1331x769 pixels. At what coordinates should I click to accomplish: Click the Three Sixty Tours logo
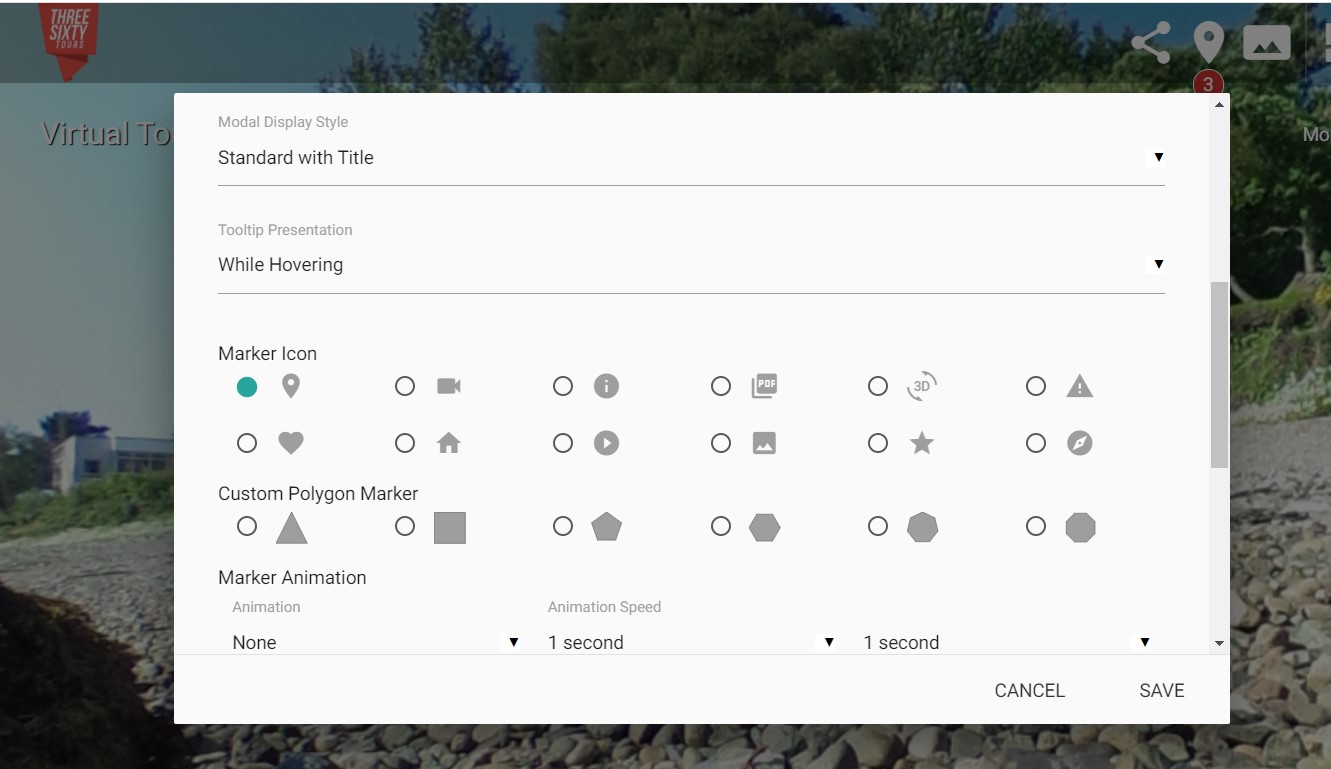69,40
